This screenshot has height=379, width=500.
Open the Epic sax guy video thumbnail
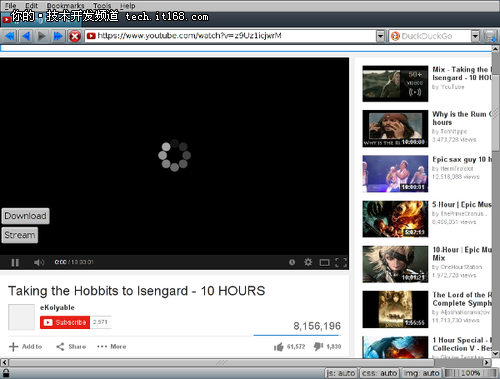[x=395, y=174]
